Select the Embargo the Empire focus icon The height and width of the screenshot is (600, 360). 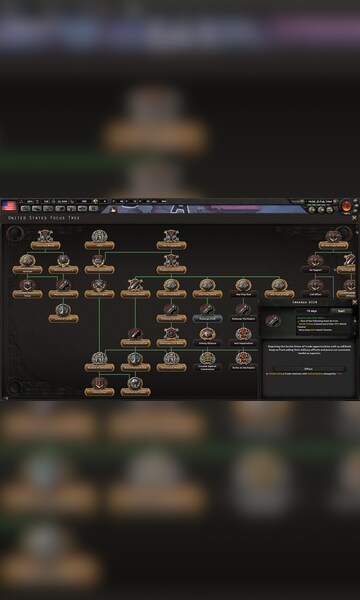coord(243,309)
